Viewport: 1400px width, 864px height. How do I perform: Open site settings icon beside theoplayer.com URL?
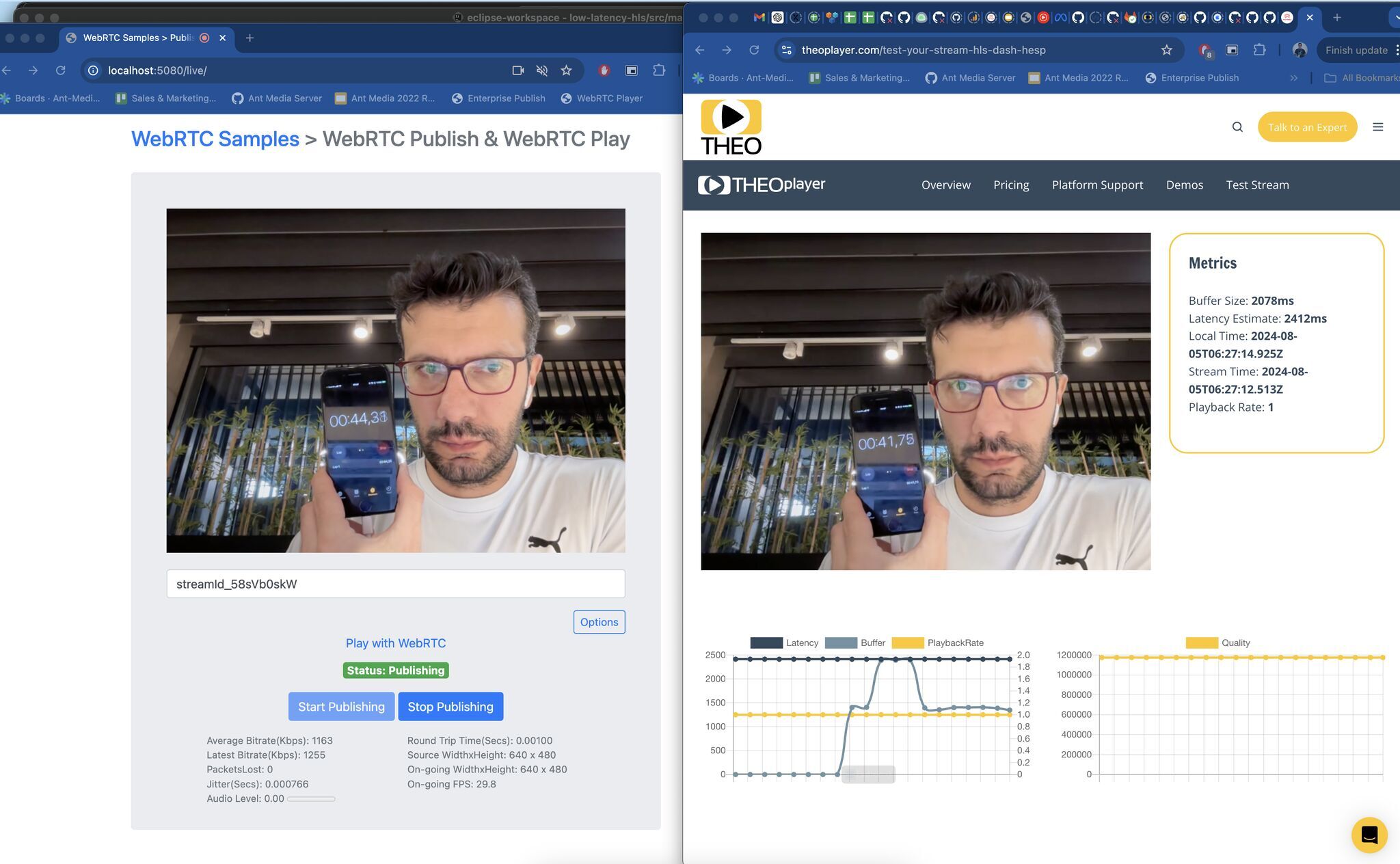[787, 50]
